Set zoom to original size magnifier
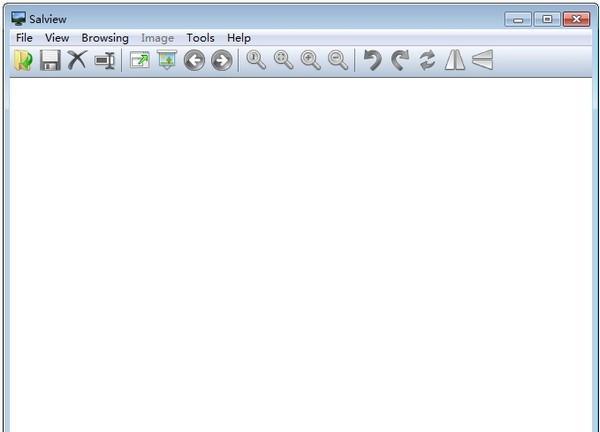 256,60
